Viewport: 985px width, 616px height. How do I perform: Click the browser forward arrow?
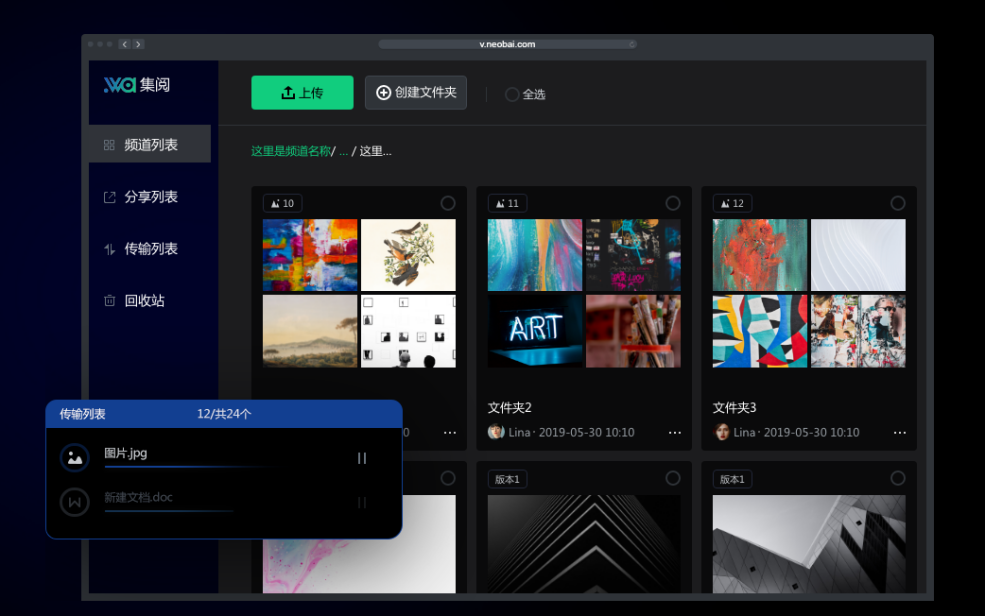pyautogui.click(x=138, y=44)
